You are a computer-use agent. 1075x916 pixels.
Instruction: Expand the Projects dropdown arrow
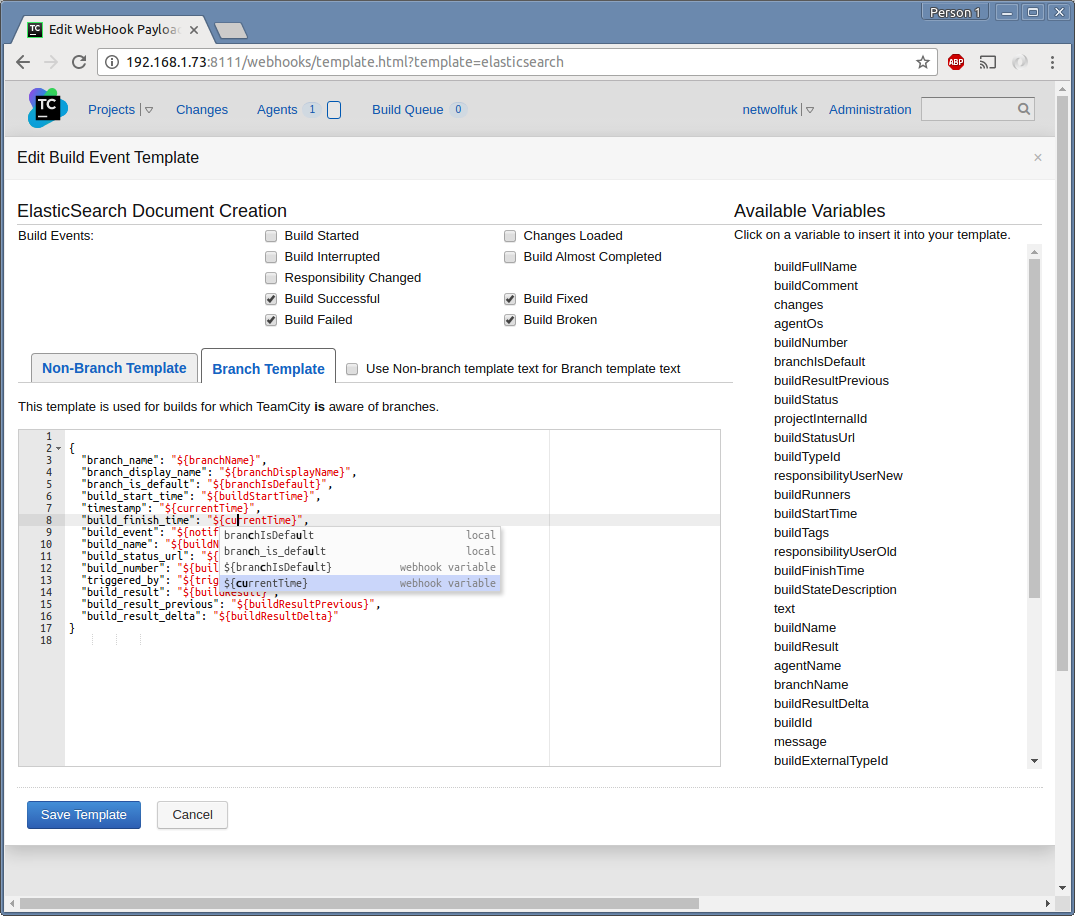coord(149,110)
